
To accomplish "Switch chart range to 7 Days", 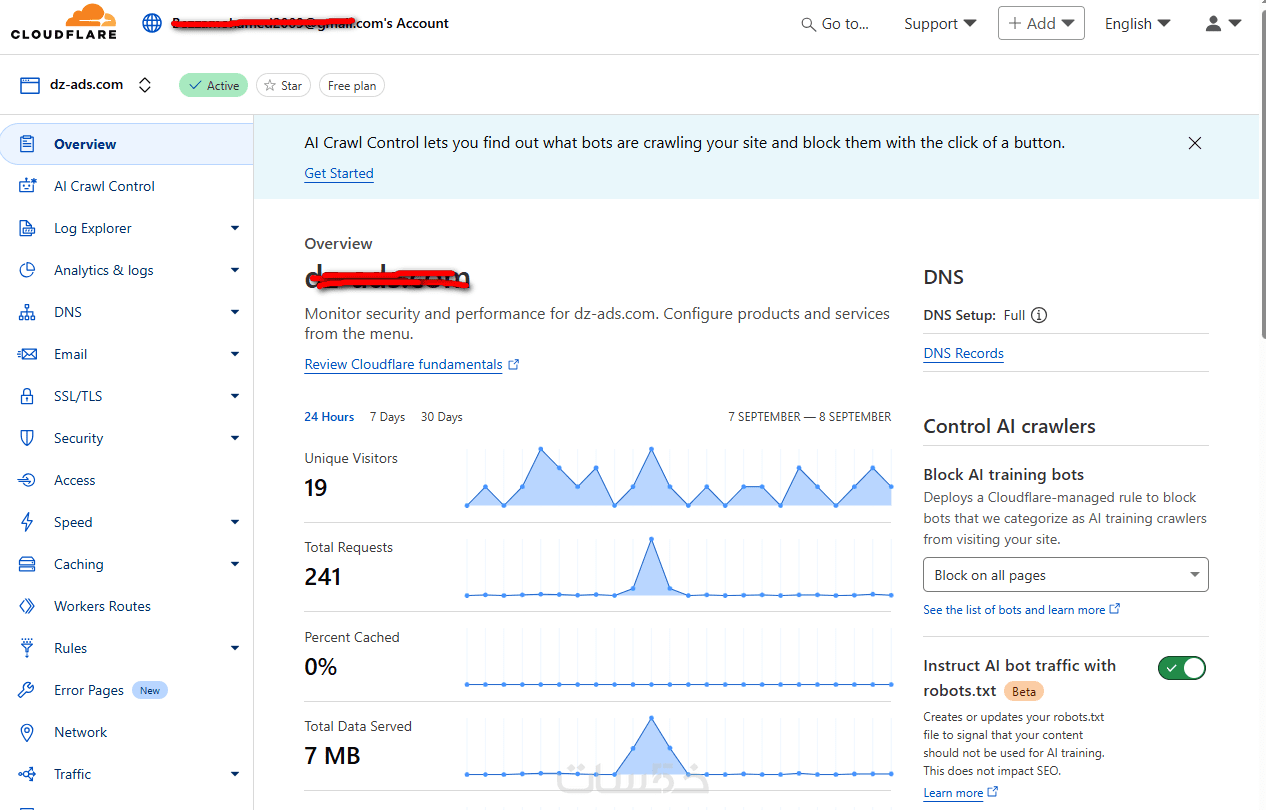I will point(387,417).
